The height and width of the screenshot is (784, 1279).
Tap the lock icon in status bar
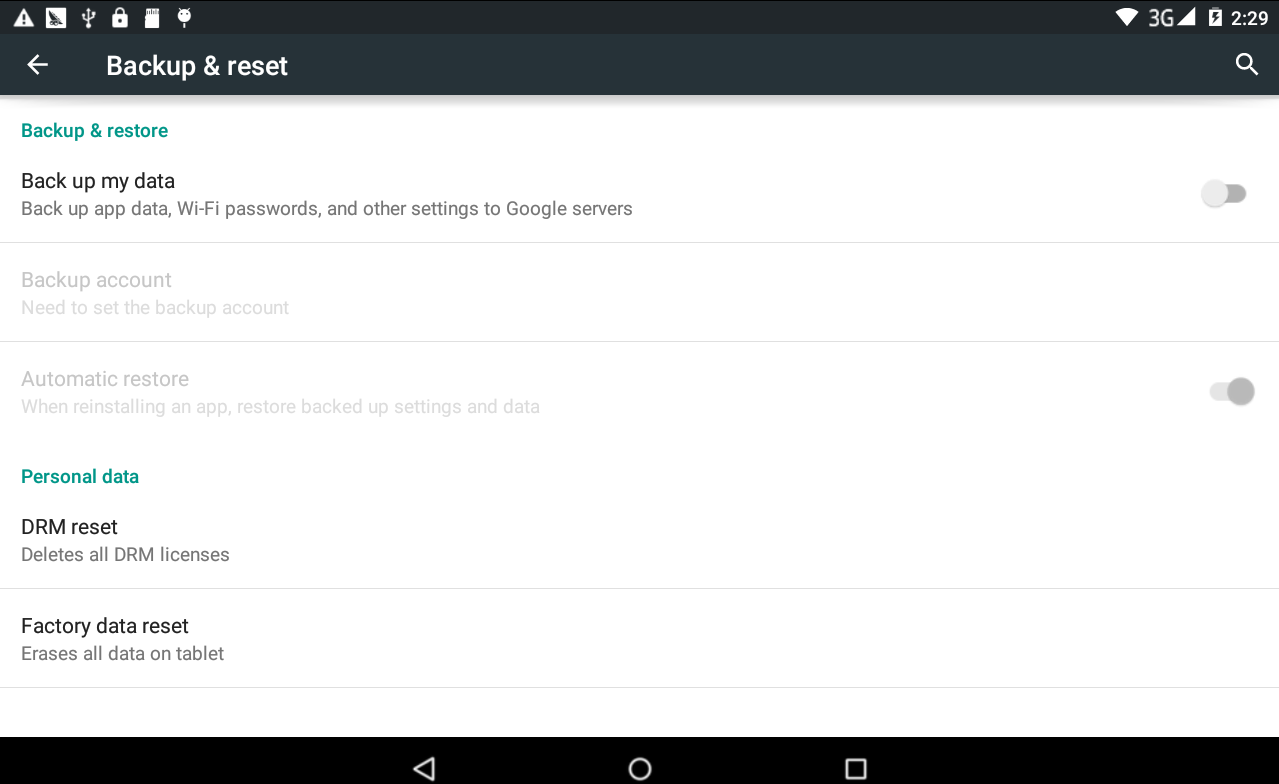[120, 17]
